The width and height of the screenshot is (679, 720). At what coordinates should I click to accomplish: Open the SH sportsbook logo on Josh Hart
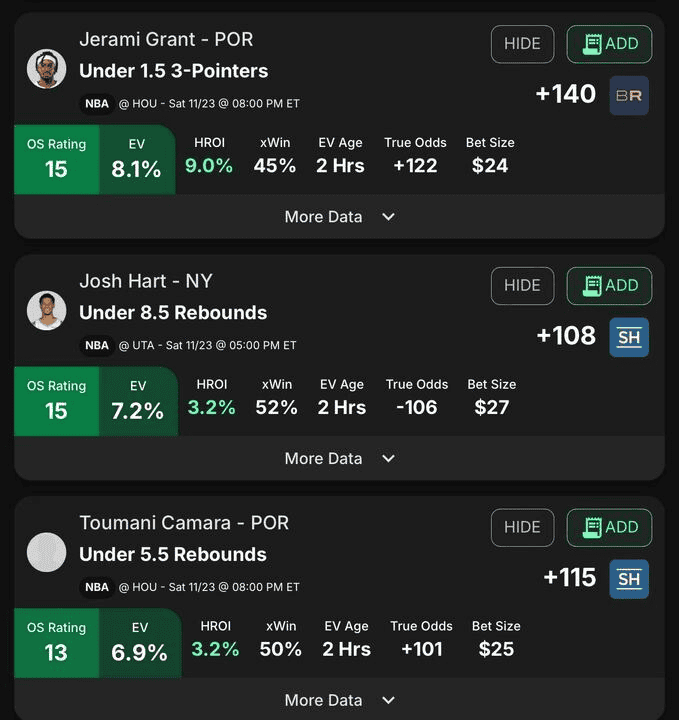pos(629,338)
